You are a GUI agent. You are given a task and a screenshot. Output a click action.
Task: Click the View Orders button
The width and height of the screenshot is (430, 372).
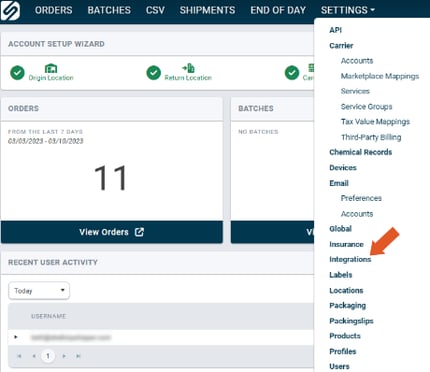tap(112, 232)
